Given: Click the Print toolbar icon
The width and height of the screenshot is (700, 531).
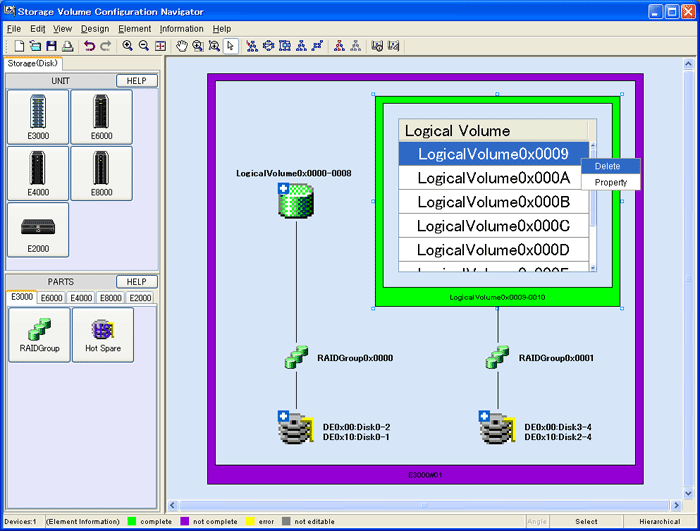Looking at the screenshot, I should coord(67,46).
